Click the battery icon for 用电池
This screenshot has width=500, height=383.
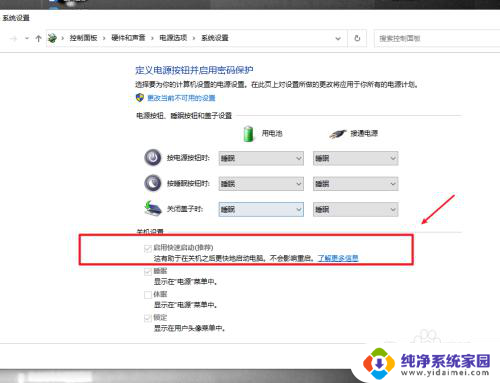tap(248, 134)
